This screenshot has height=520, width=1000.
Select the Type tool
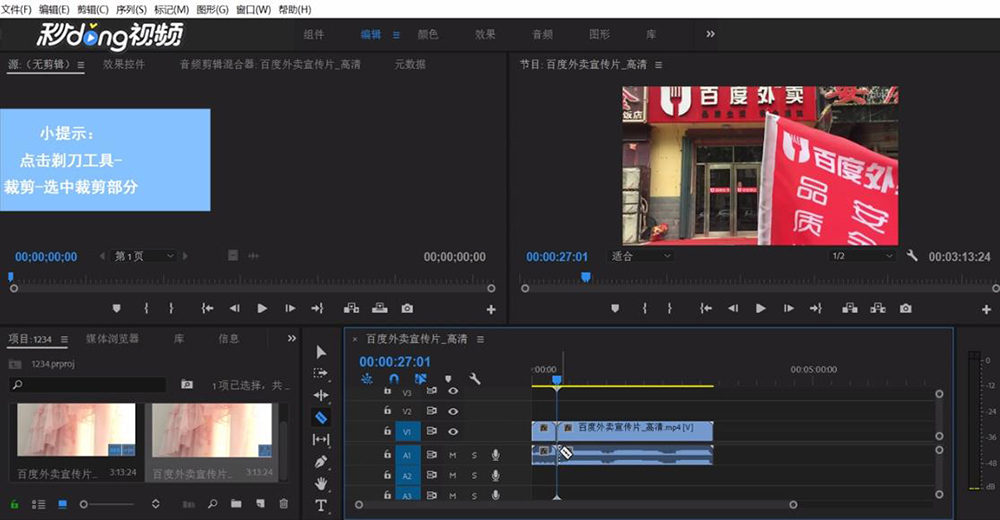pyautogui.click(x=321, y=506)
